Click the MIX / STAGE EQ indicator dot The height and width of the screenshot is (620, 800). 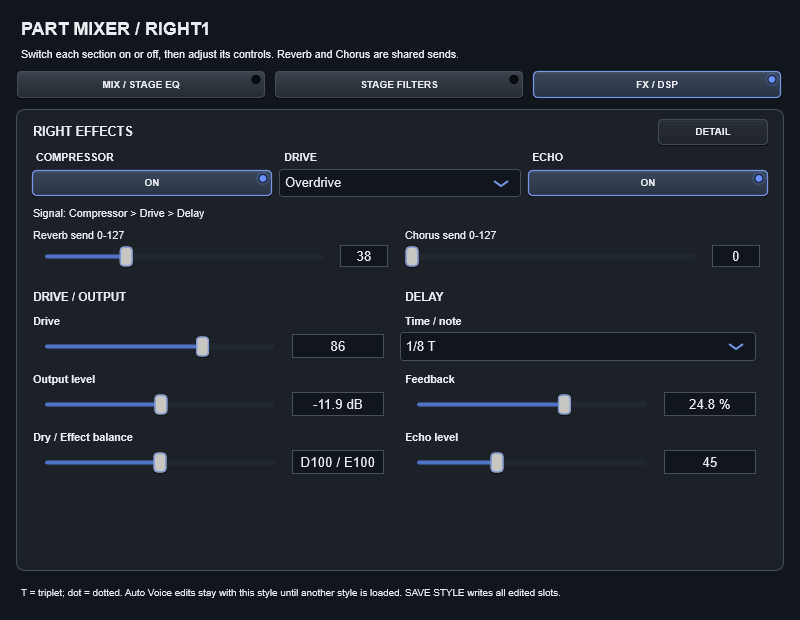(x=256, y=79)
